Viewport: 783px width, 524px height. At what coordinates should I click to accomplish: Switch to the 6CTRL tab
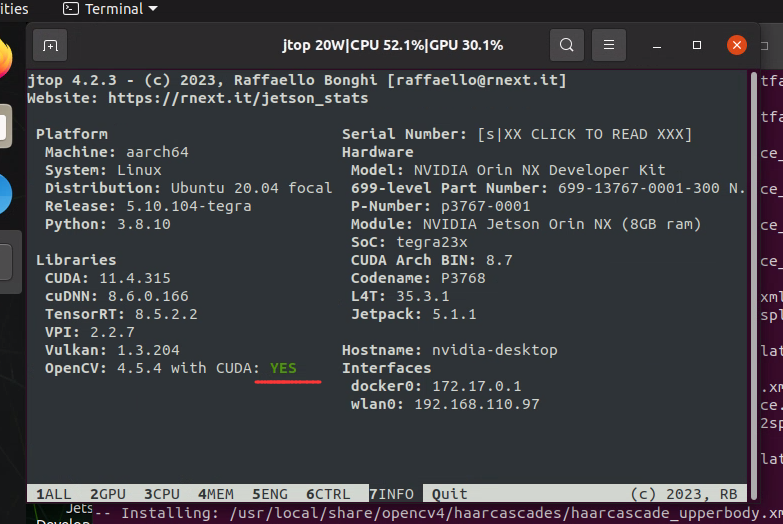328,494
